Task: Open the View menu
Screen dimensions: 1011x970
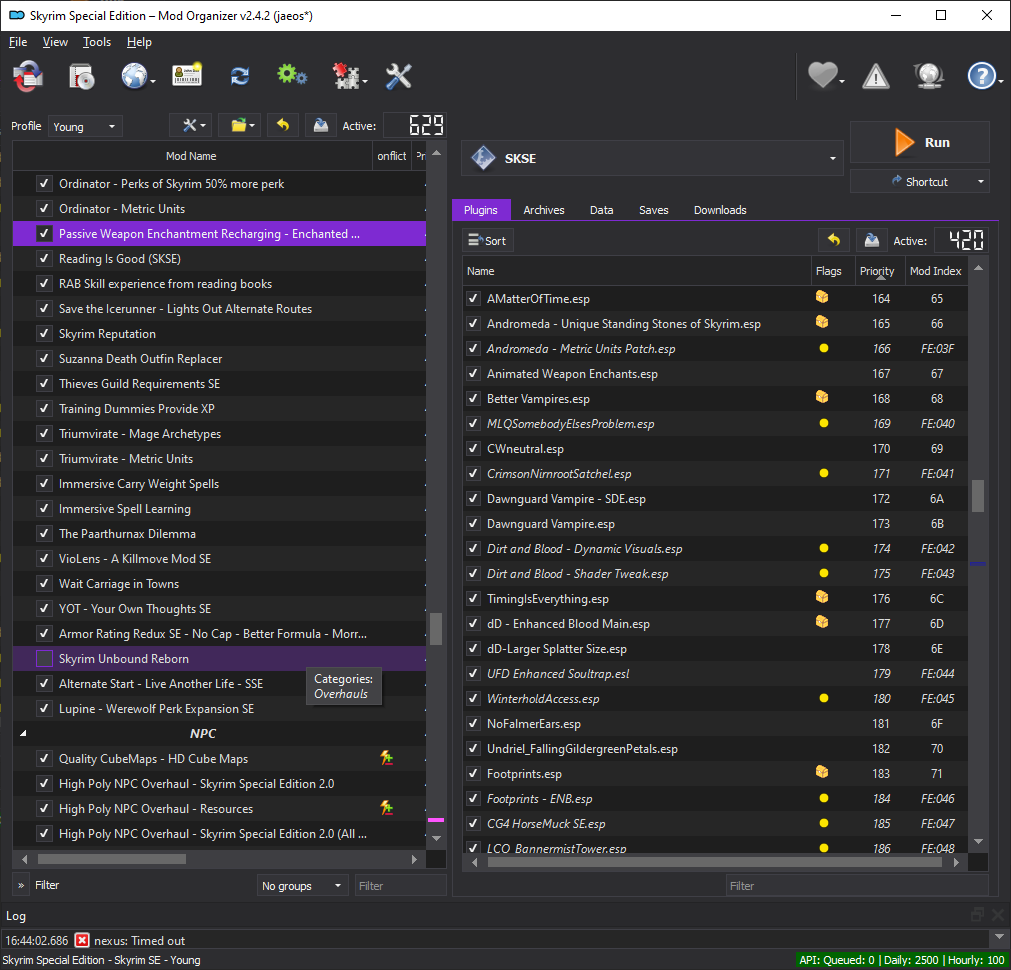Action: [55, 42]
